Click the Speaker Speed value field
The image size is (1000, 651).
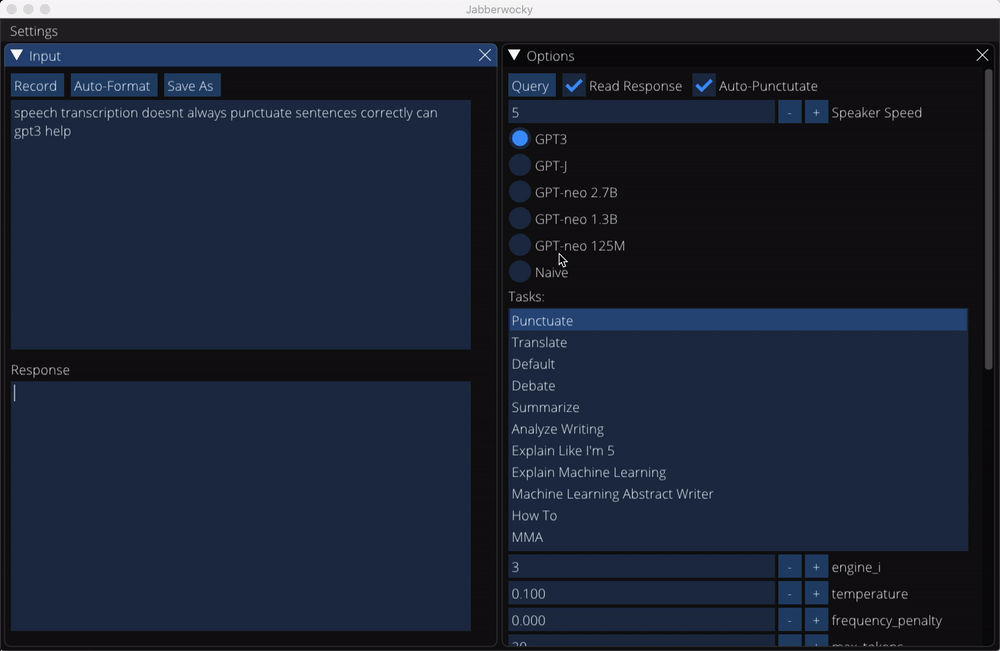pos(642,112)
